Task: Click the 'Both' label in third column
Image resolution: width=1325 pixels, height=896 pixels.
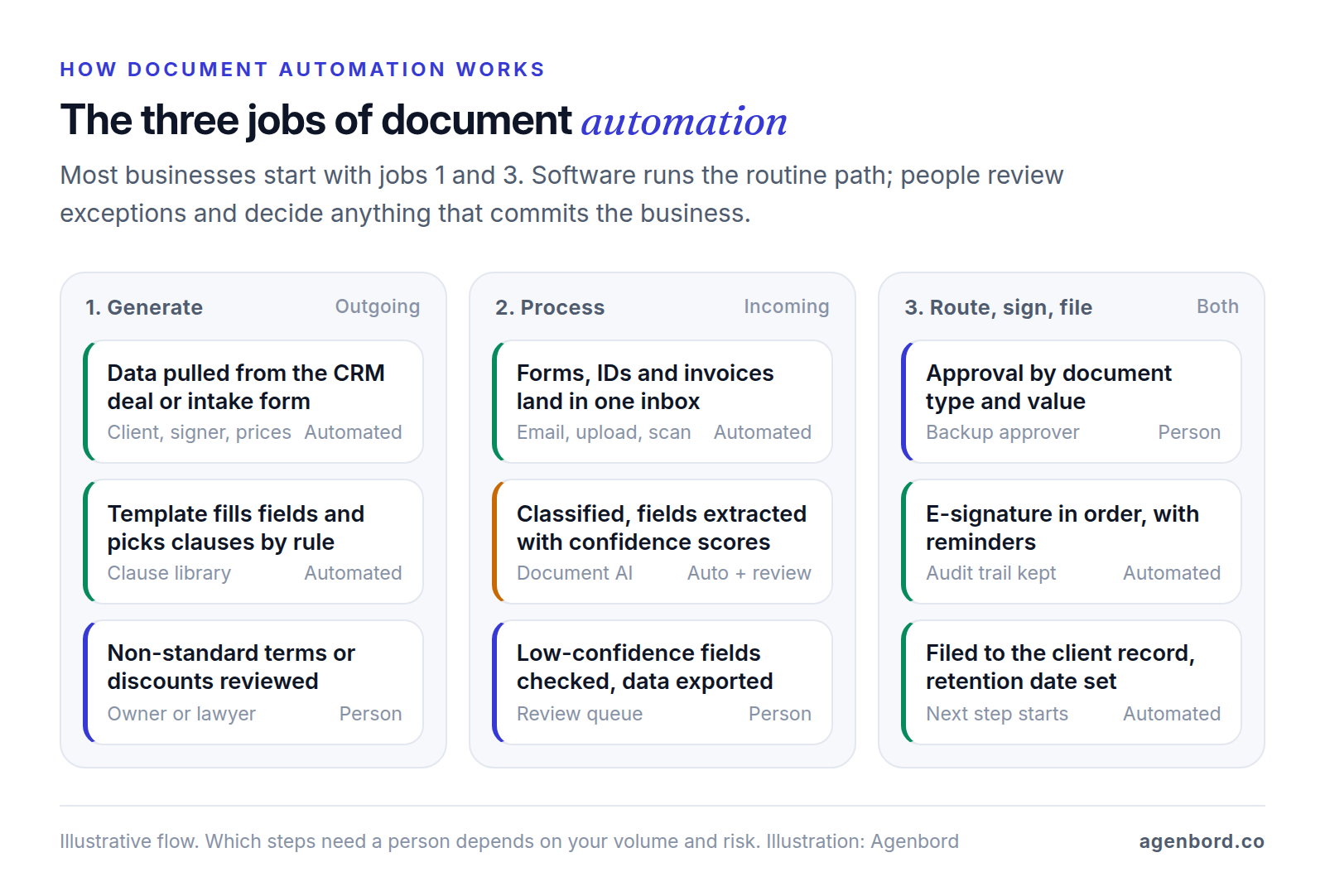Action: point(1217,306)
